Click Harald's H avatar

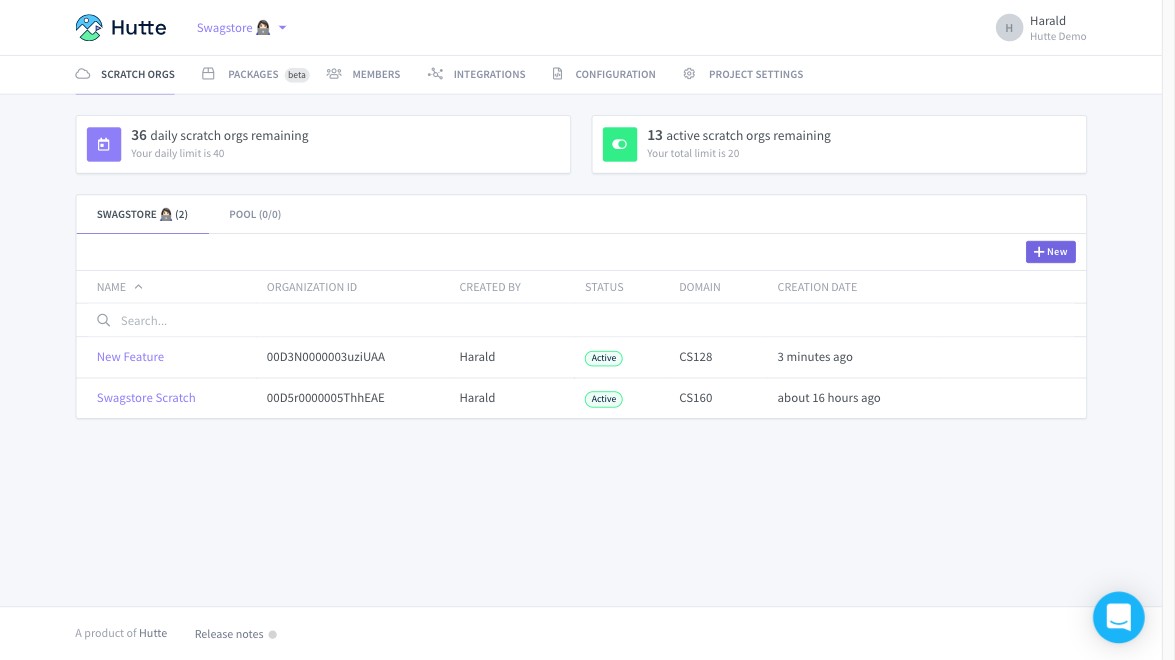tap(1009, 28)
